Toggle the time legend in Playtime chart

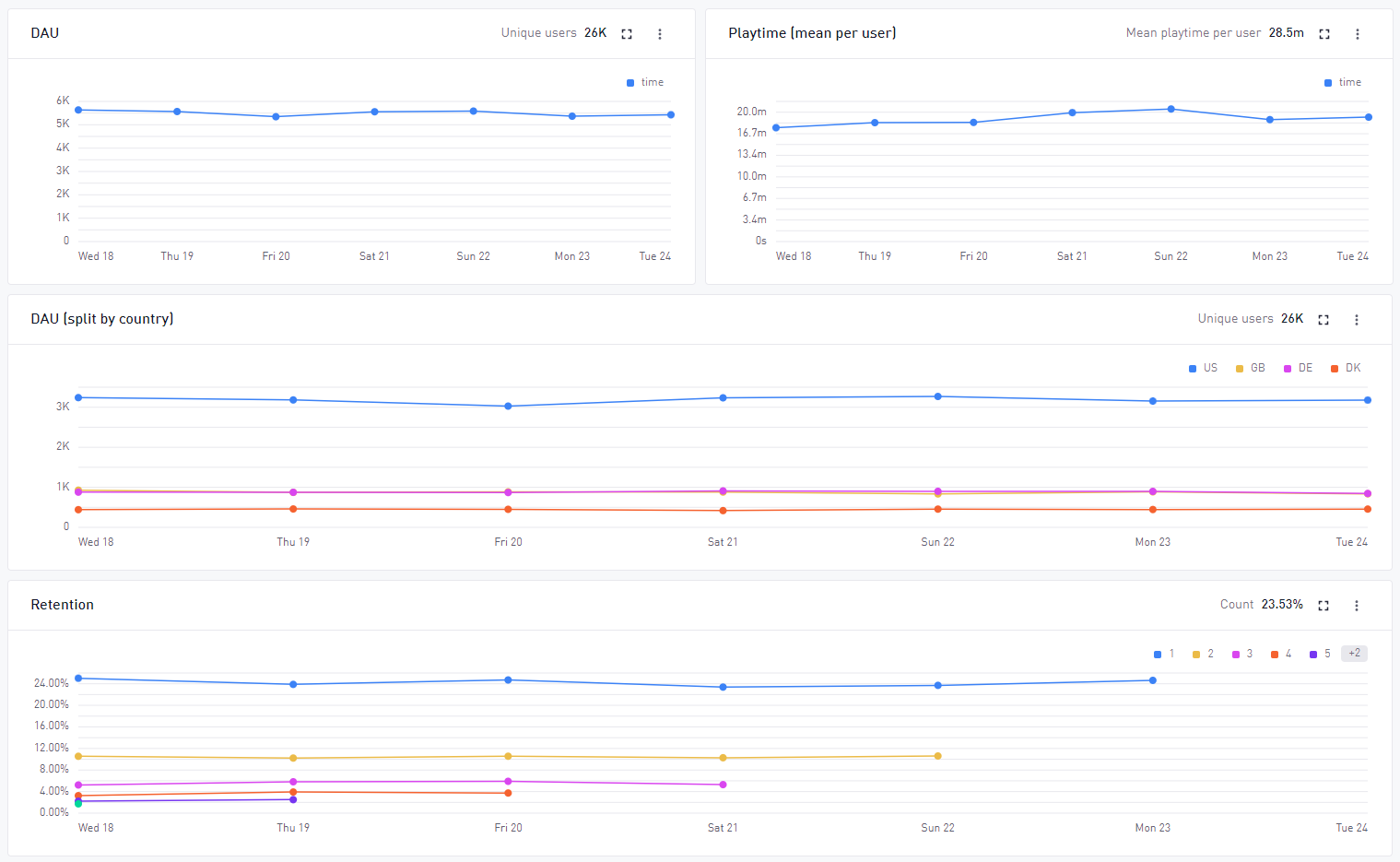point(1343,83)
